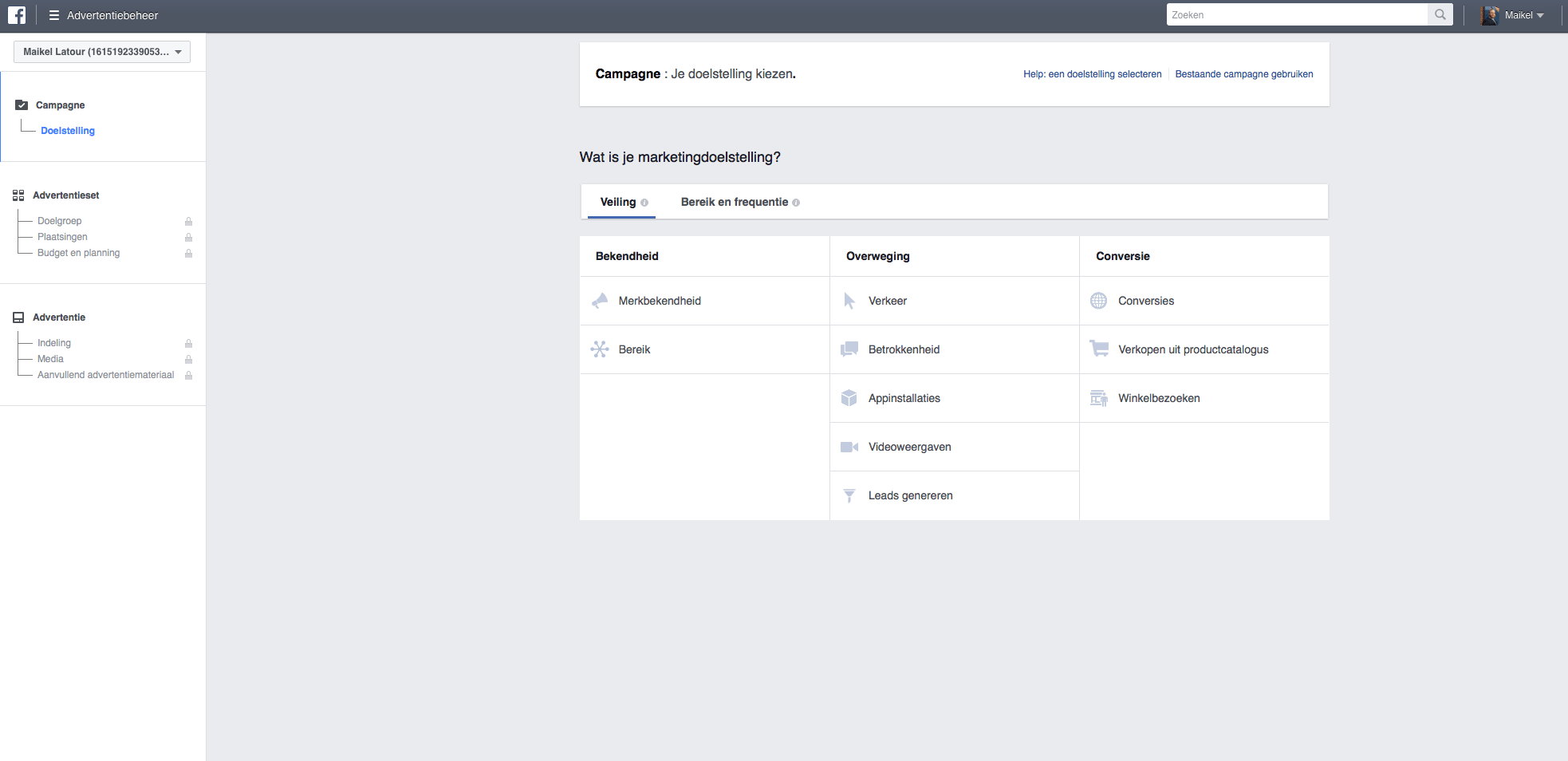Image resolution: width=1568 pixels, height=761 pixels.
Task: Click the Advertentie section icon
Action: click(x=18, y=317)
